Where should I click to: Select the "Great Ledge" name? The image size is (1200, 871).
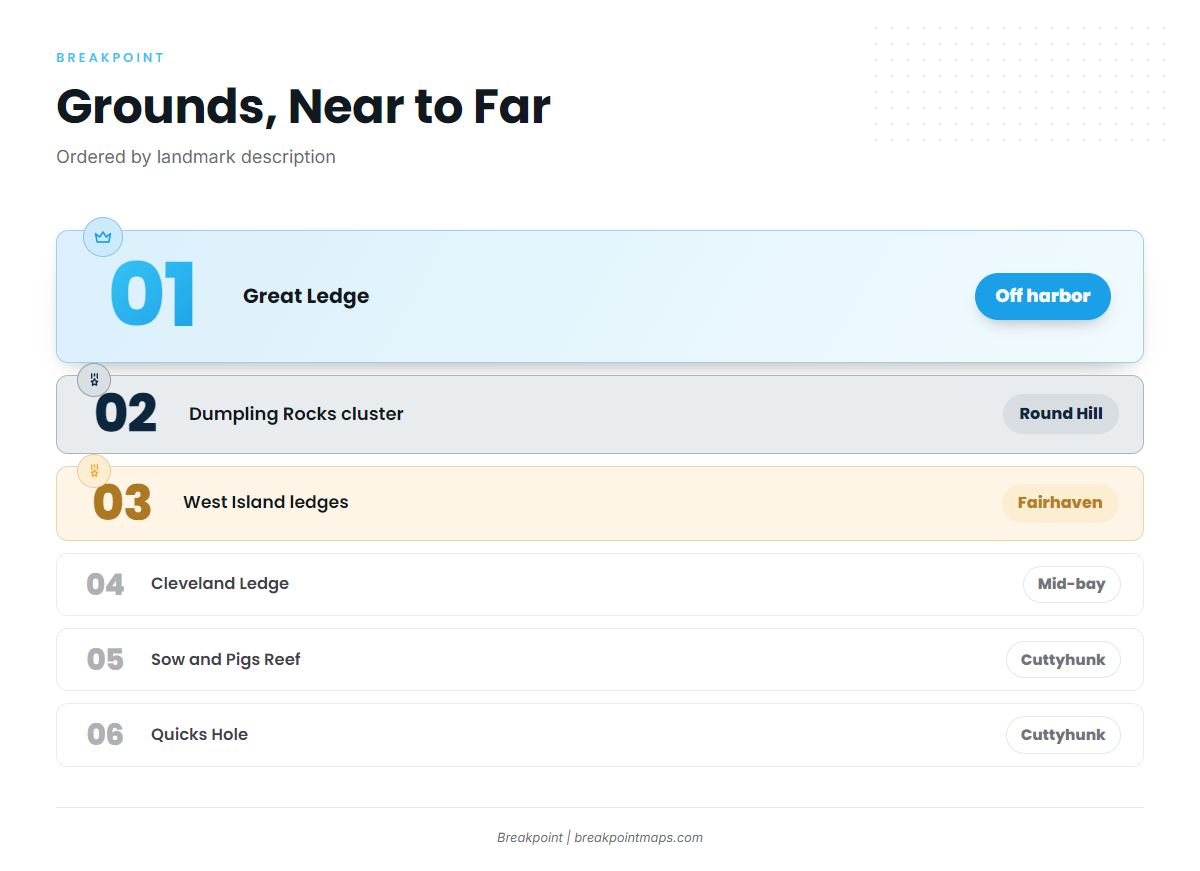(306, 296)
